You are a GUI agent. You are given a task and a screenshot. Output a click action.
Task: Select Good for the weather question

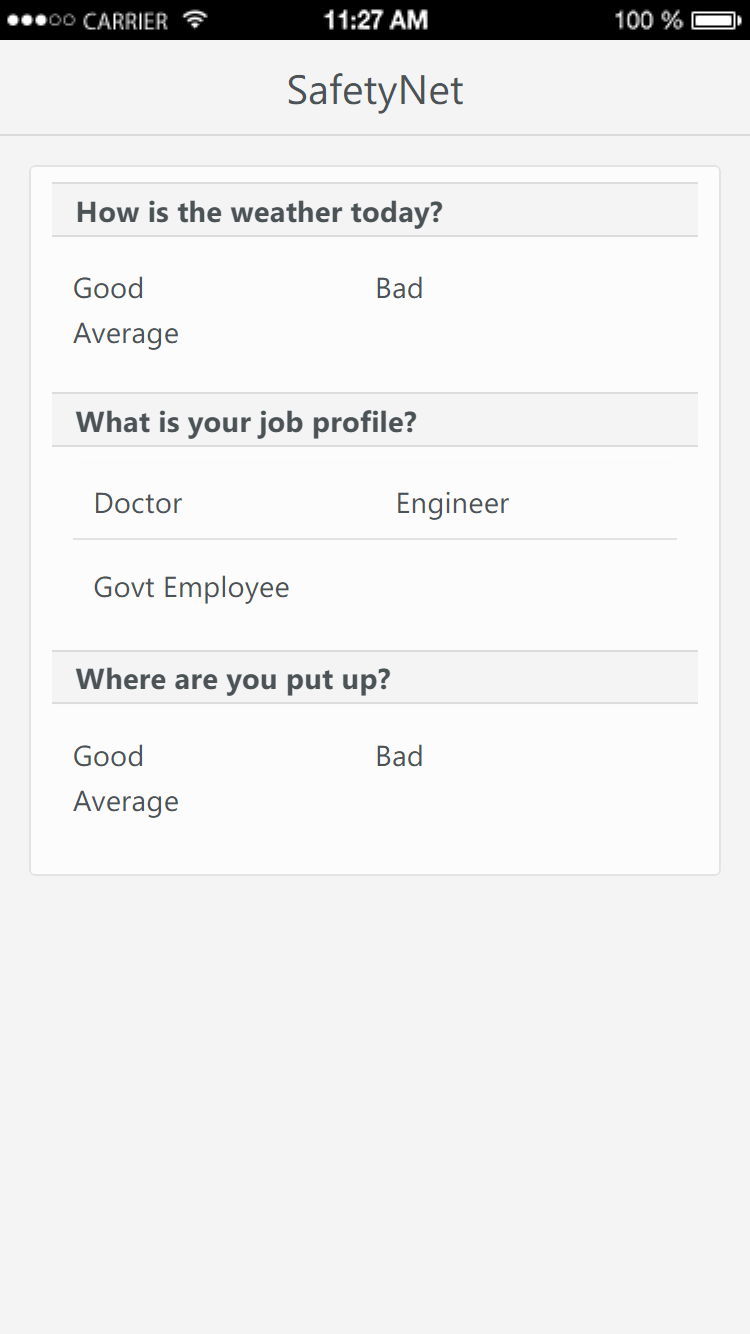[109, 288]
